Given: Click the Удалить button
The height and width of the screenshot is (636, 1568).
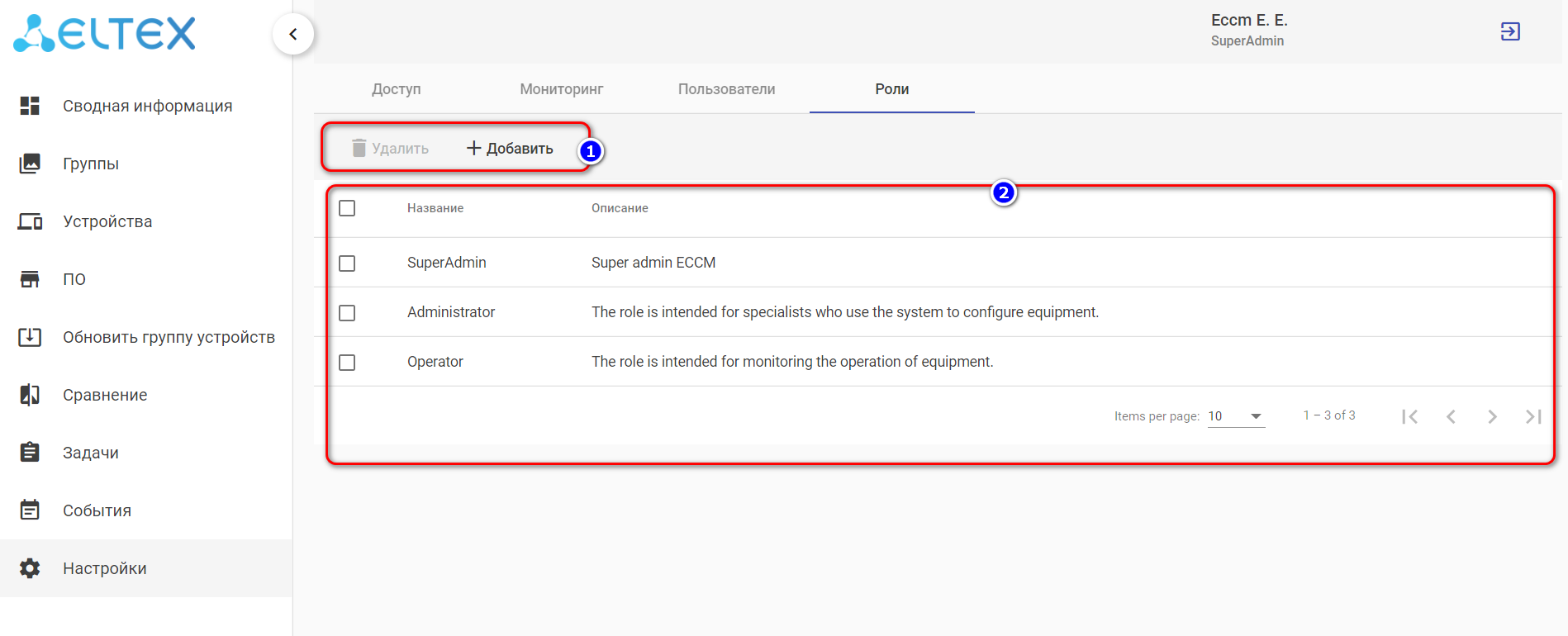Looking at the screenshot, I should pyautogui.click(x=390, y=149).
